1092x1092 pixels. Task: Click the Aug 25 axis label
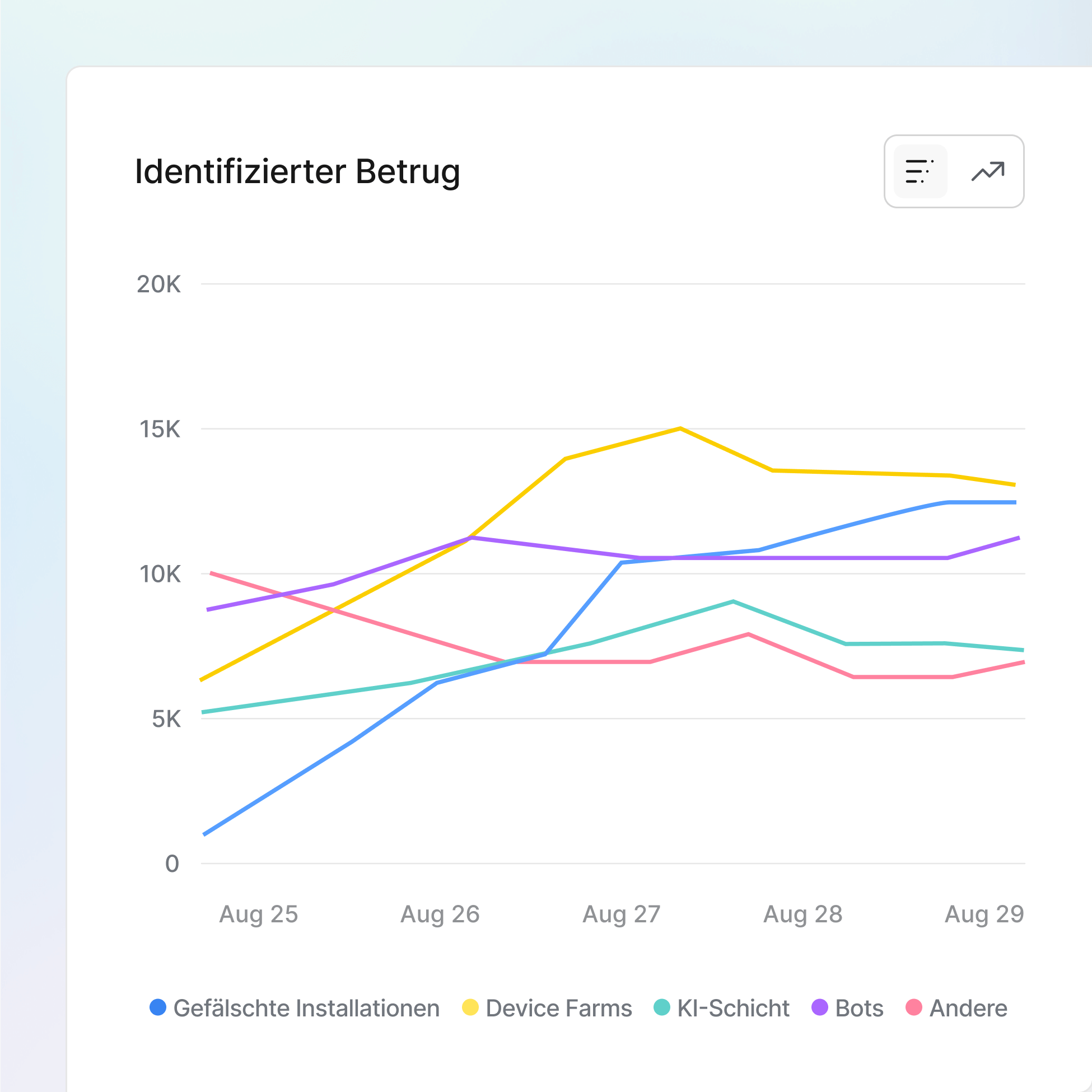tap(258, 914)
